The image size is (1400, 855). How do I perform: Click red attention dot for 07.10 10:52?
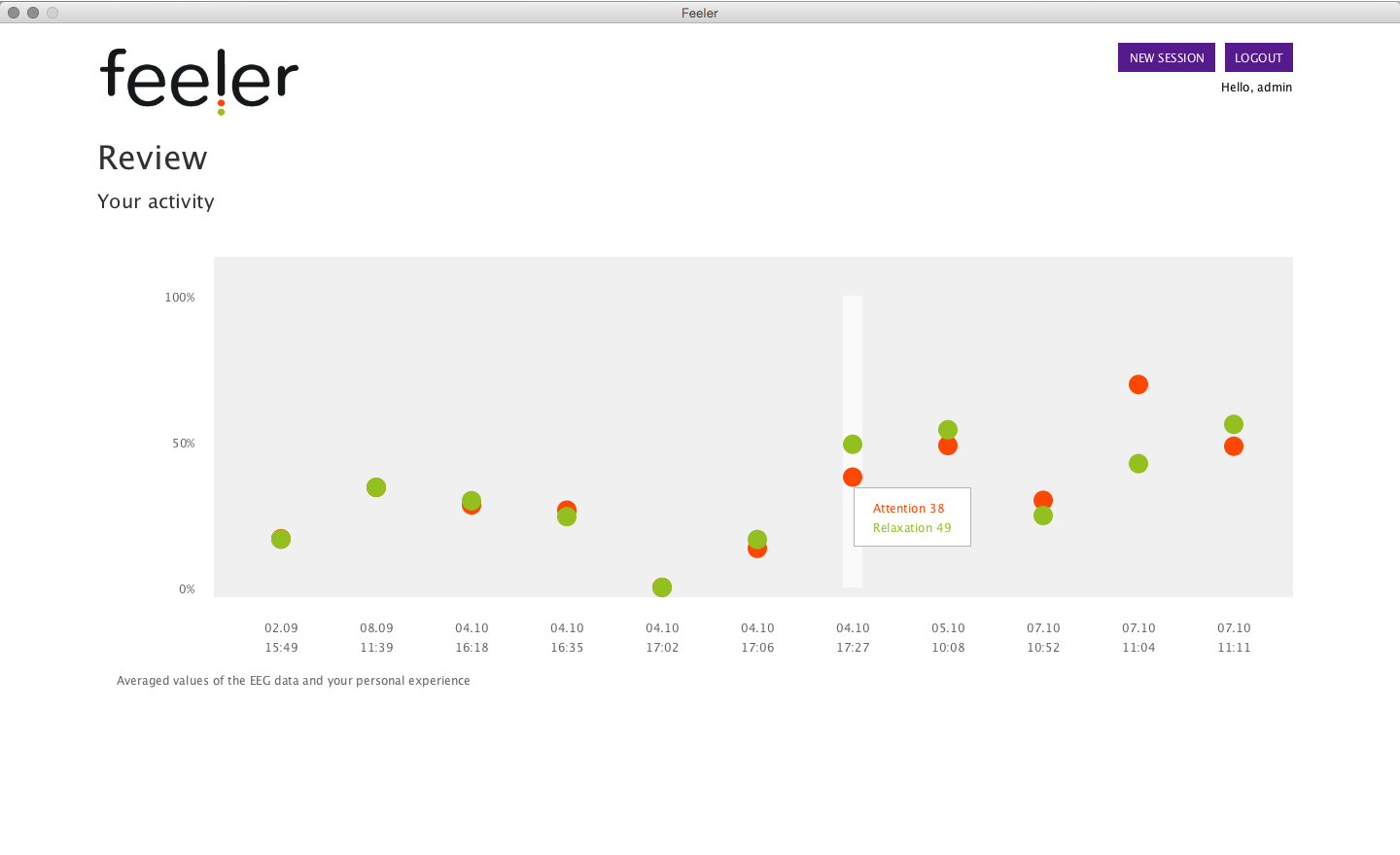coord(1043,498)
